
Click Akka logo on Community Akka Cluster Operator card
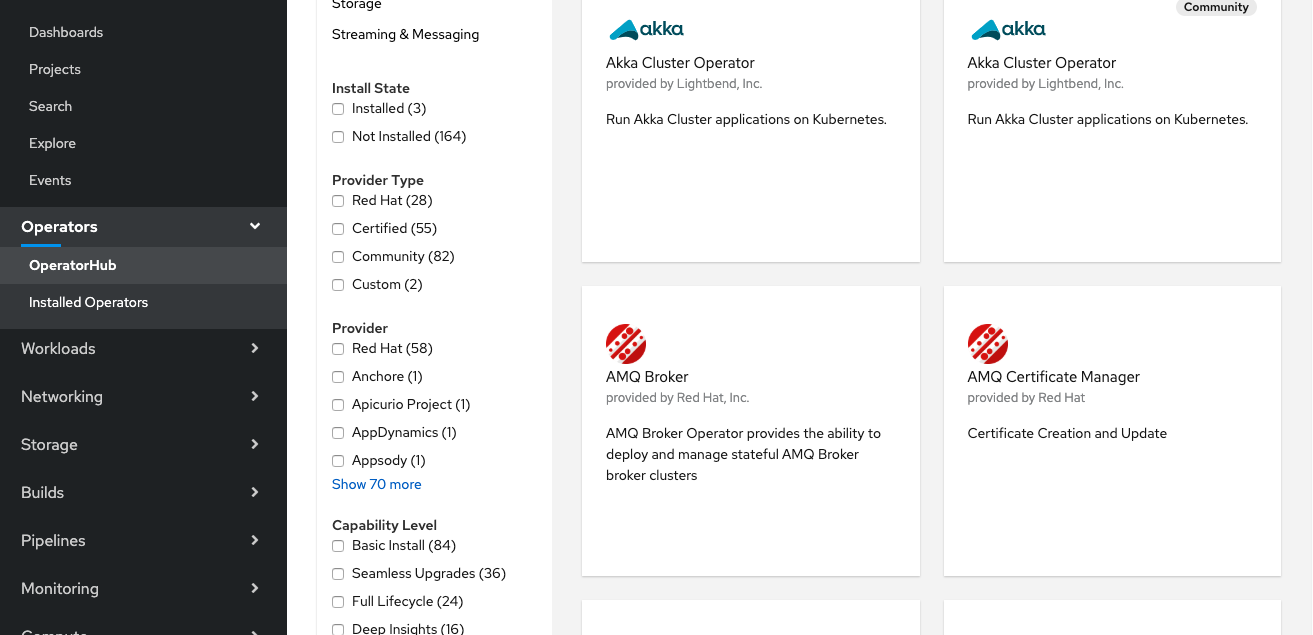(x=1009, y=29)
